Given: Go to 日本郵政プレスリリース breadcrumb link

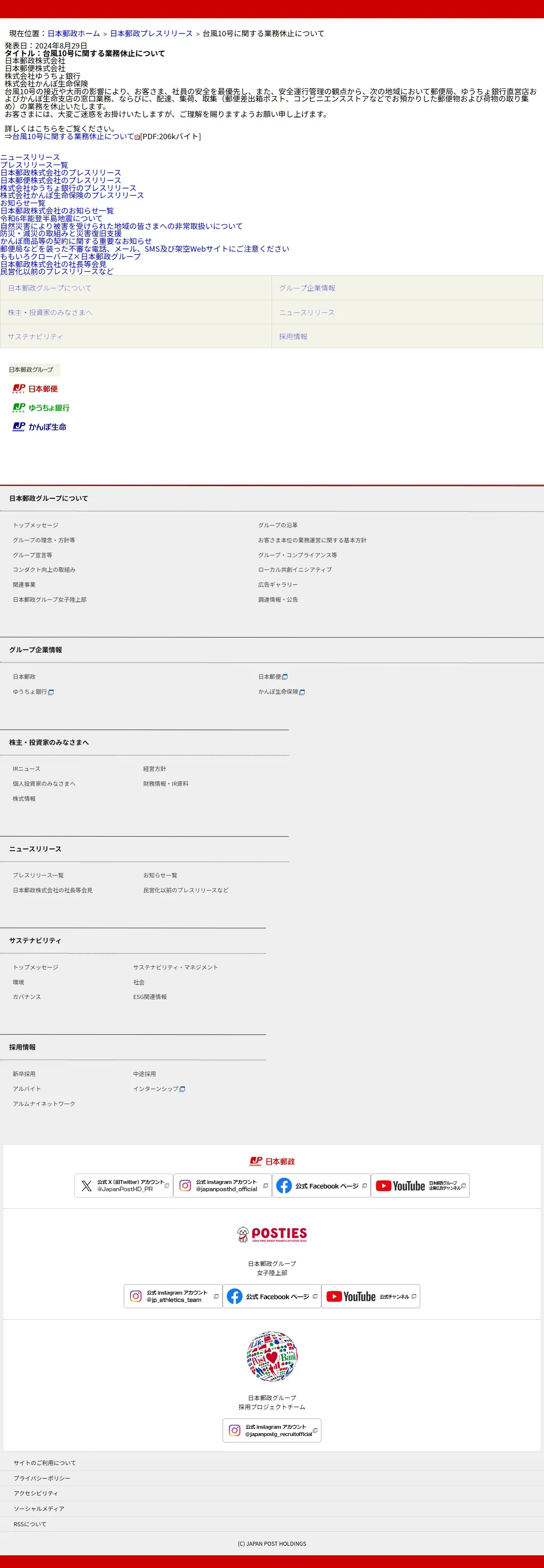Looking at the screenshot, I should [x=151, y=34].
